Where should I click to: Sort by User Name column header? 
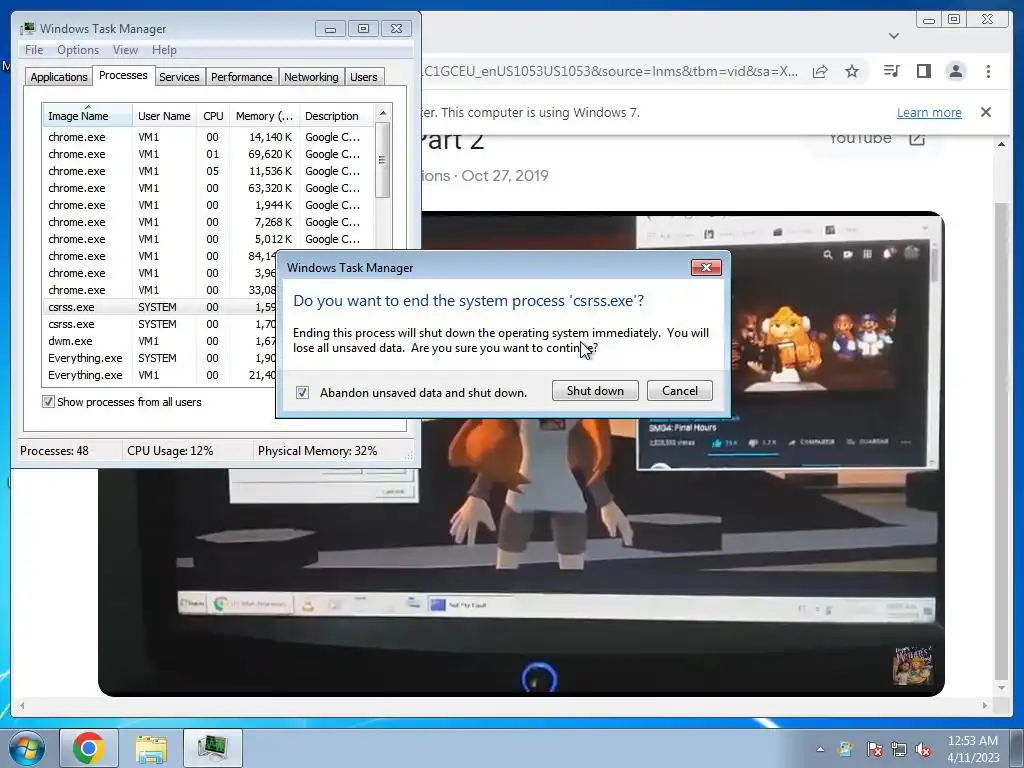(x=165, y=116)
